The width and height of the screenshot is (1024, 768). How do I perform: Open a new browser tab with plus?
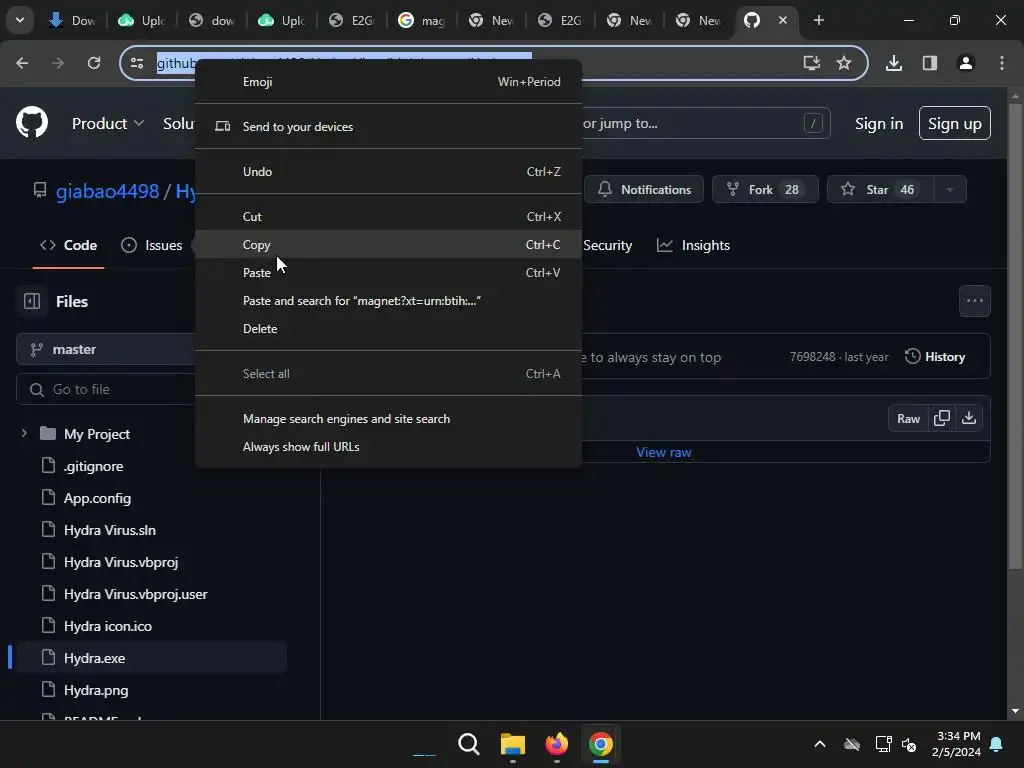(x=818, y=20)
